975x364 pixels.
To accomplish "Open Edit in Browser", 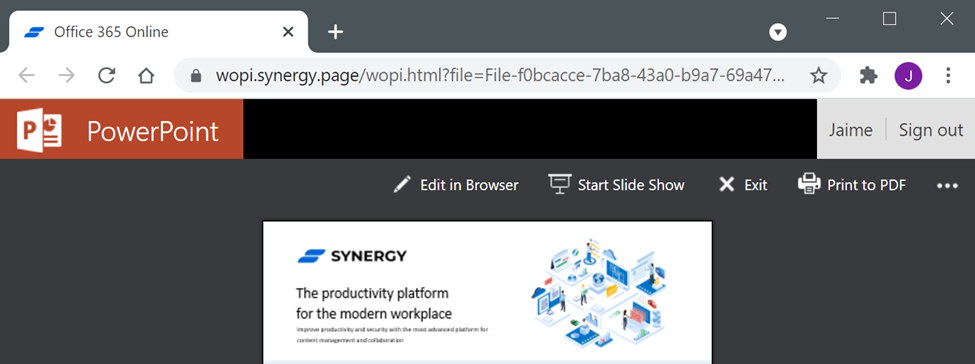I will pyautogui.click(x=456, y=185).
